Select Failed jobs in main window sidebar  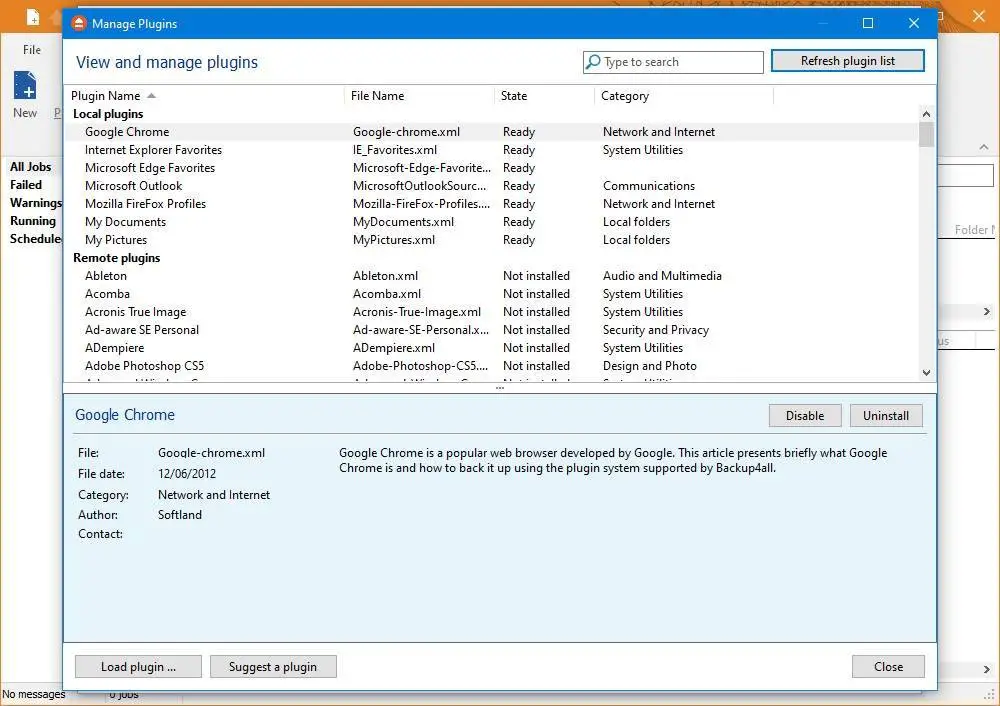26,184
